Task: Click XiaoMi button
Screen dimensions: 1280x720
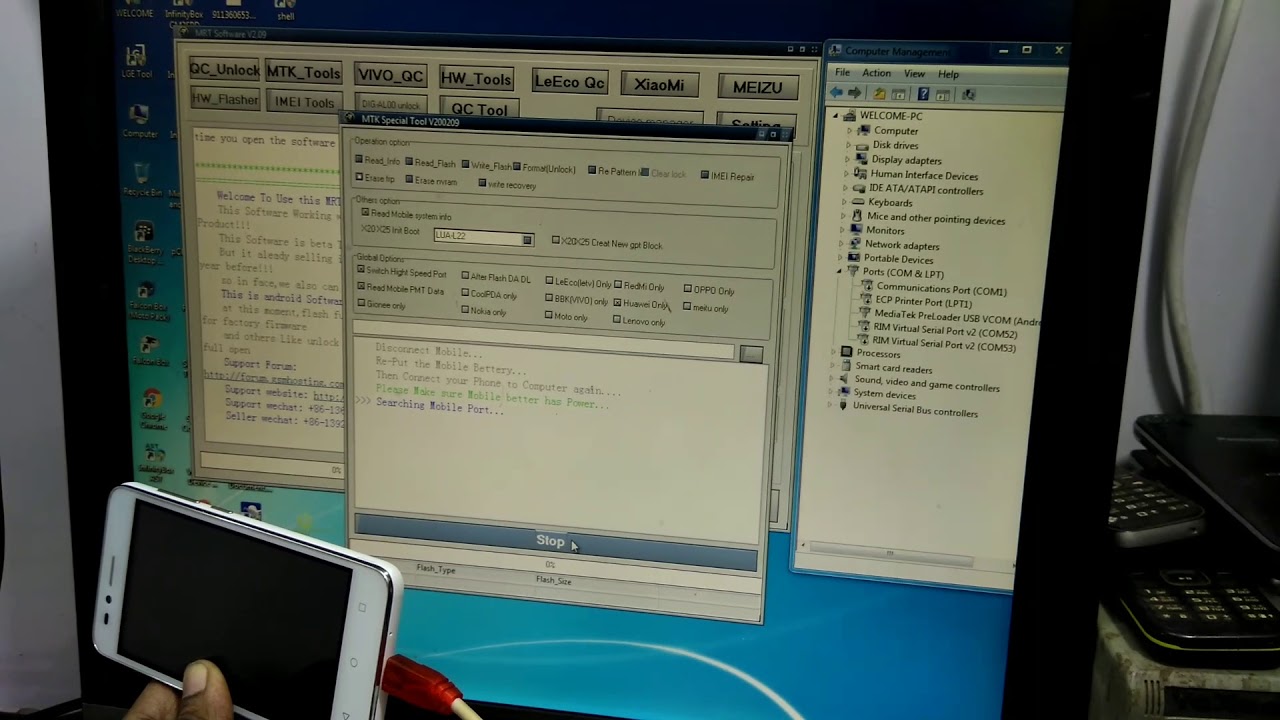Action: coord(659,85)
